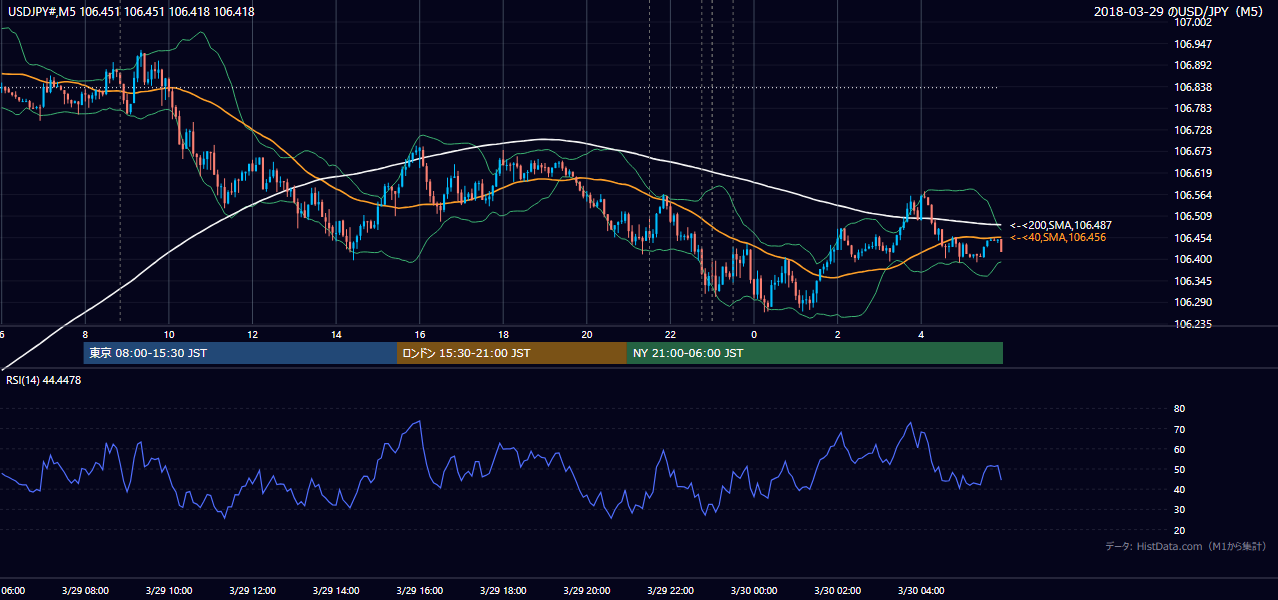Click price axis label 106.783
1278x600 pixels.
point(1192,108)
